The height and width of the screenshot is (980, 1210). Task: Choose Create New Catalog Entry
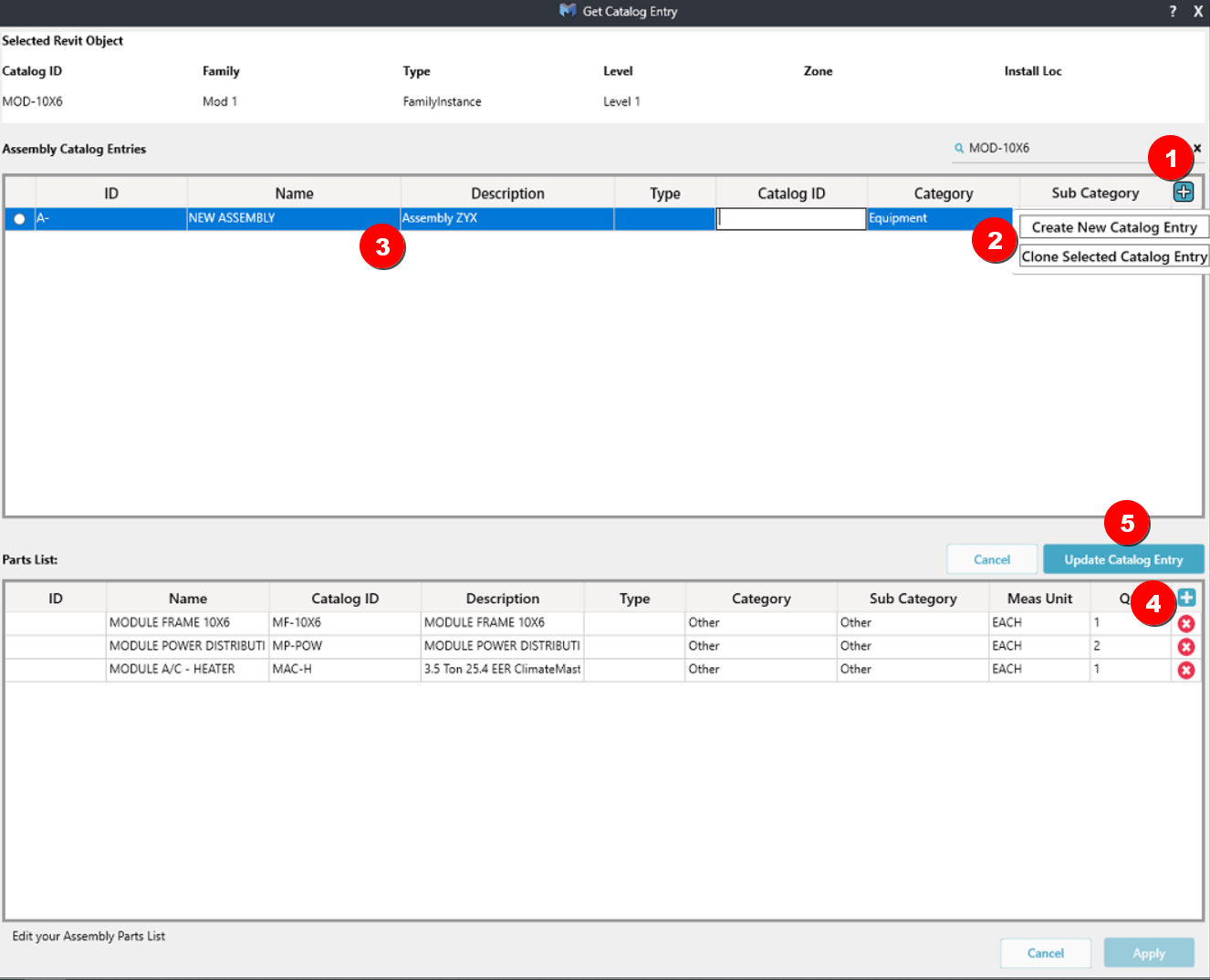coord(1113,227)
